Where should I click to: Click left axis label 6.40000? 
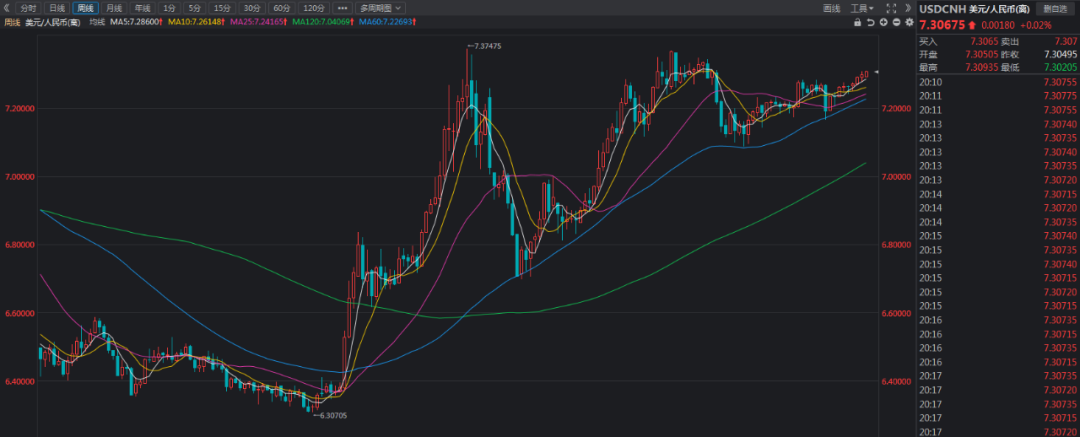click(x=20, y=381)
